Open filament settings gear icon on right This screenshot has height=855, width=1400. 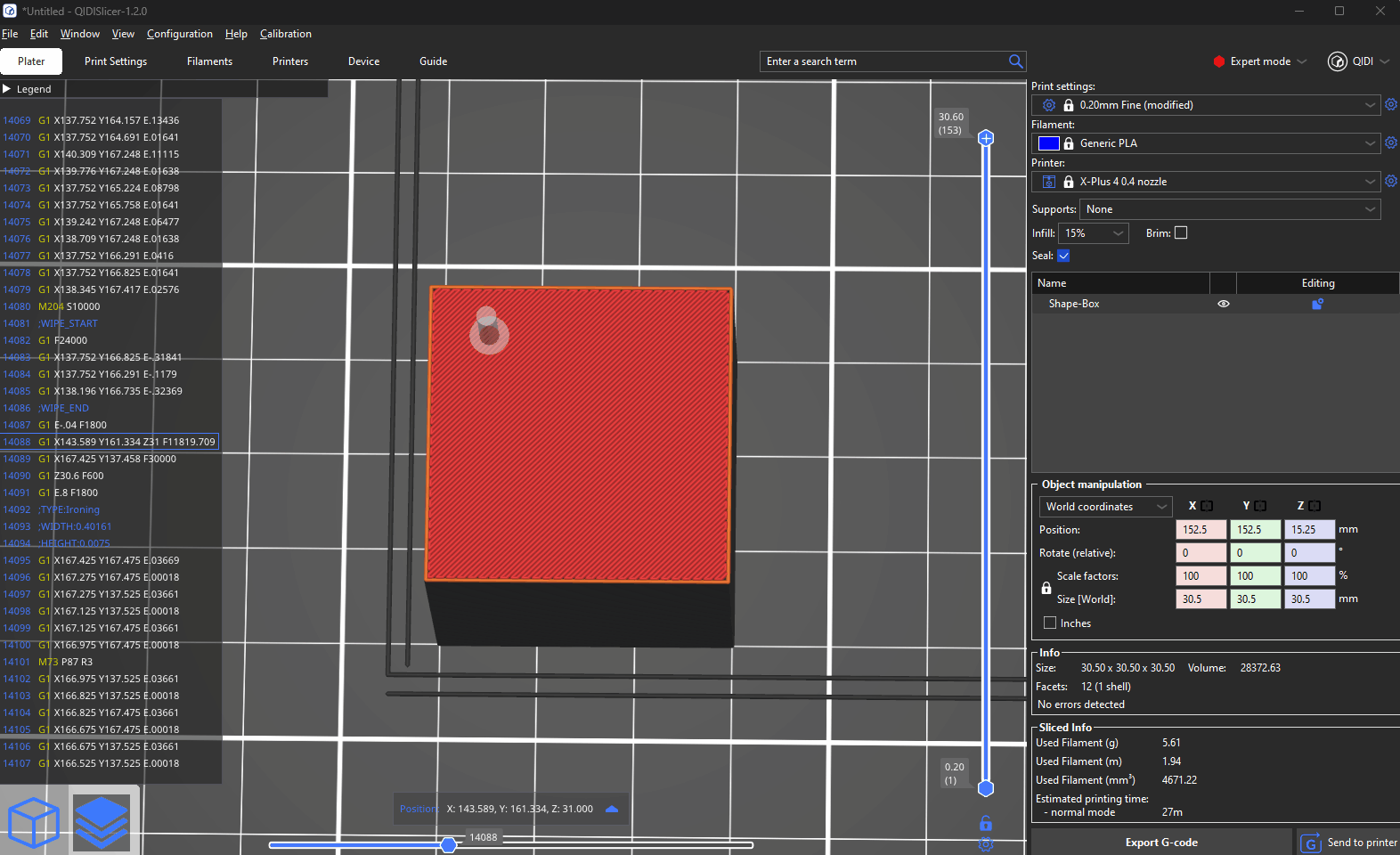point(1390,143)
